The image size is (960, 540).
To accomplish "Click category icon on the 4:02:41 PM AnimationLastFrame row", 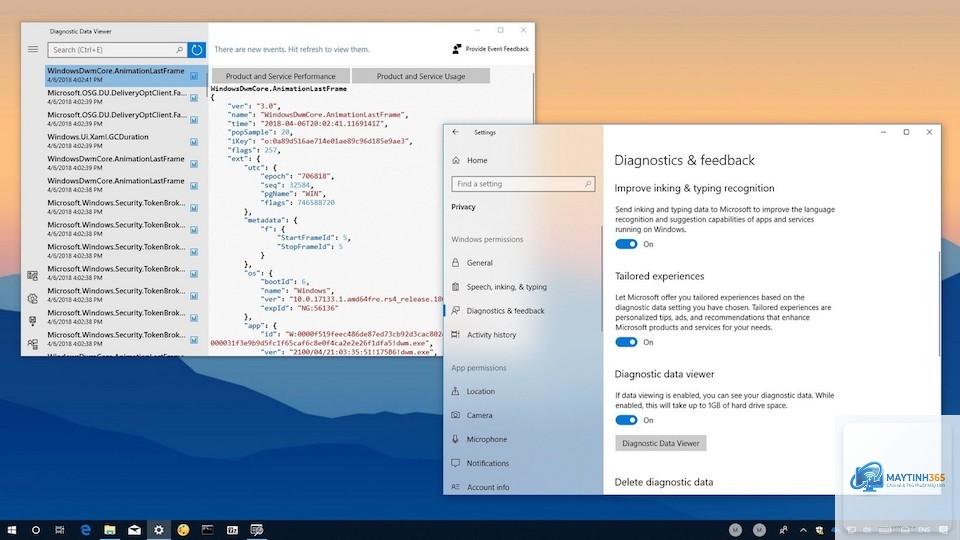I will [x=194, y=76].
